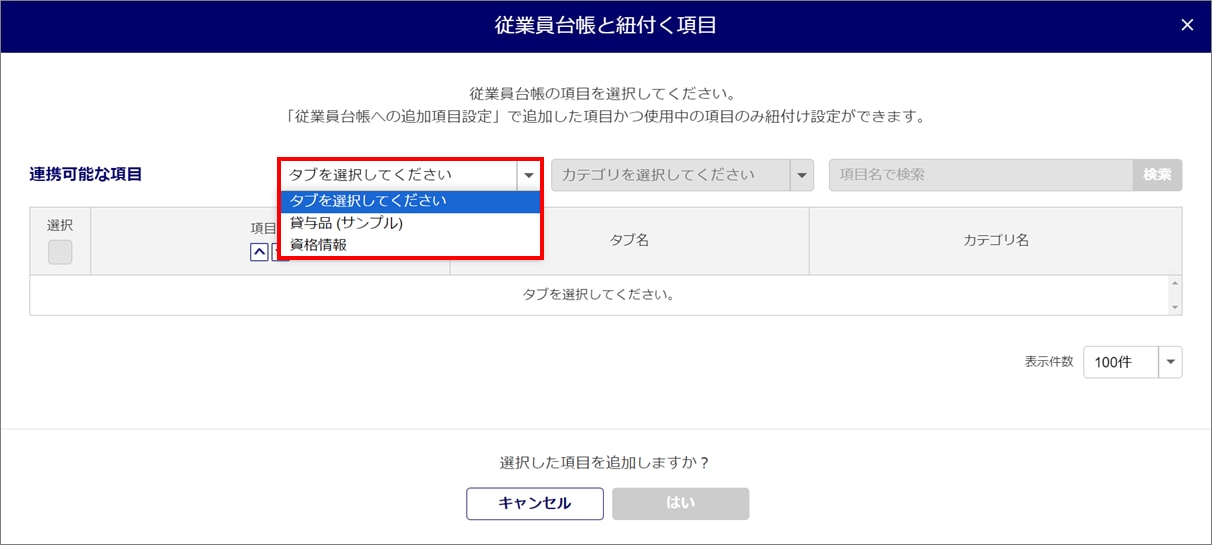
Task: Click the タブ名 column header
Action: coord(629,240)
